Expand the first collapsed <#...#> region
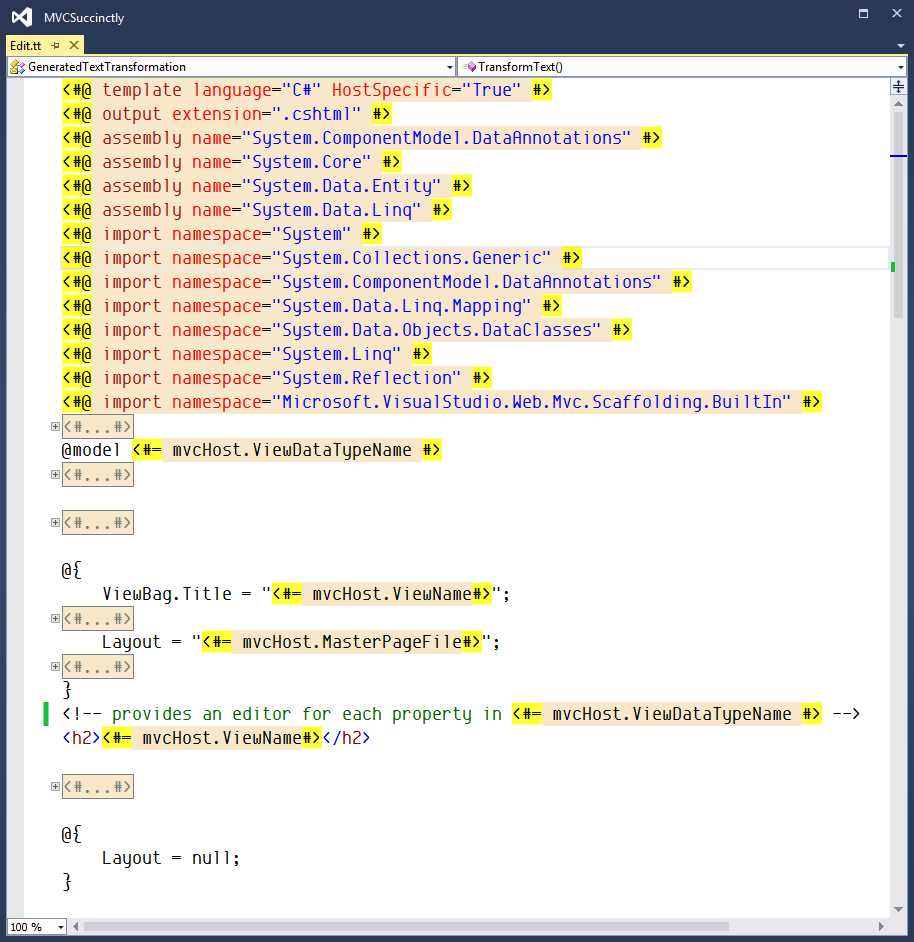This screenshot has height=942, width=914. (x=55, y=426)
